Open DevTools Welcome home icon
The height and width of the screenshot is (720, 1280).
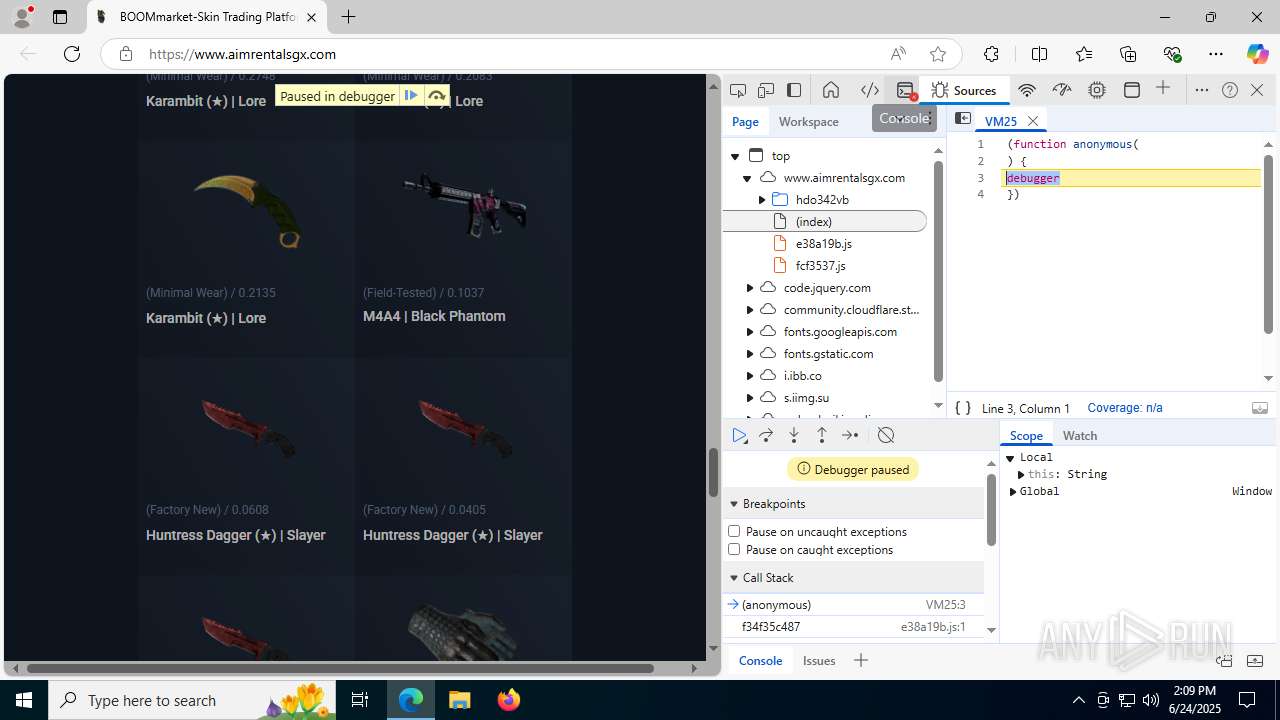[x=831, y=90]
